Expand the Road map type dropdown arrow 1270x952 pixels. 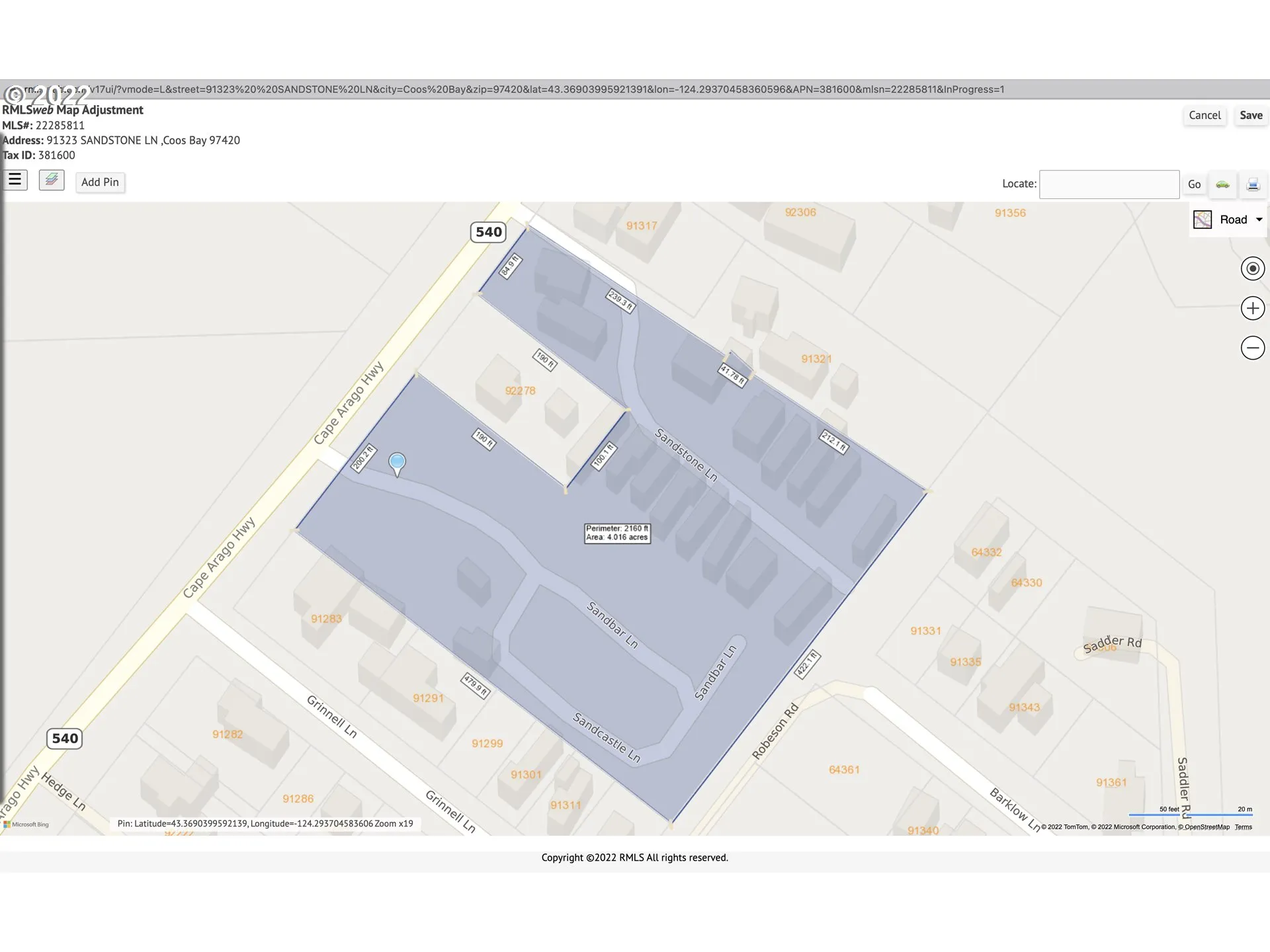point(1259,219)
